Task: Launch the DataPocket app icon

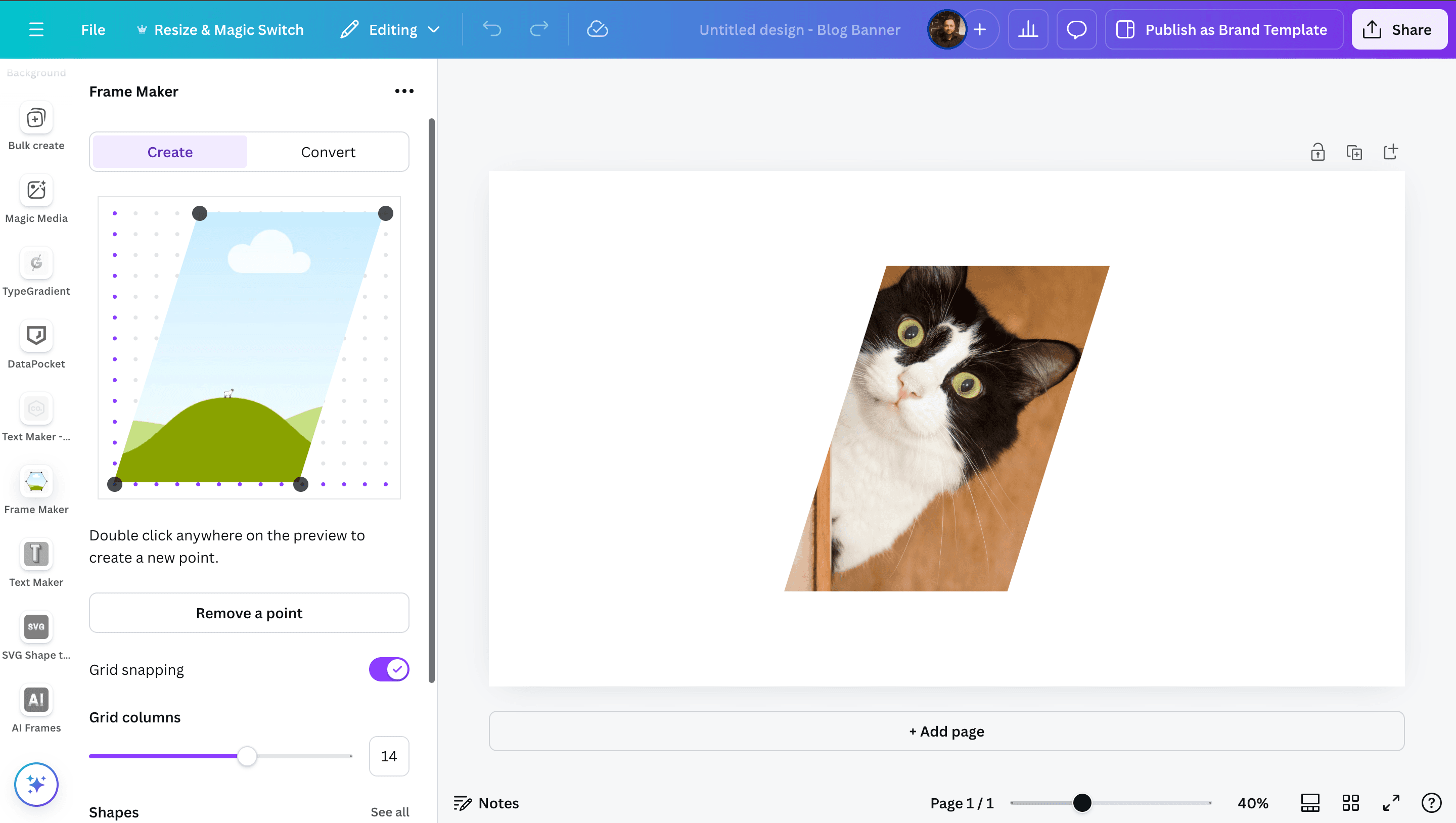Action: pyautogui.click(x=36, y=336)
